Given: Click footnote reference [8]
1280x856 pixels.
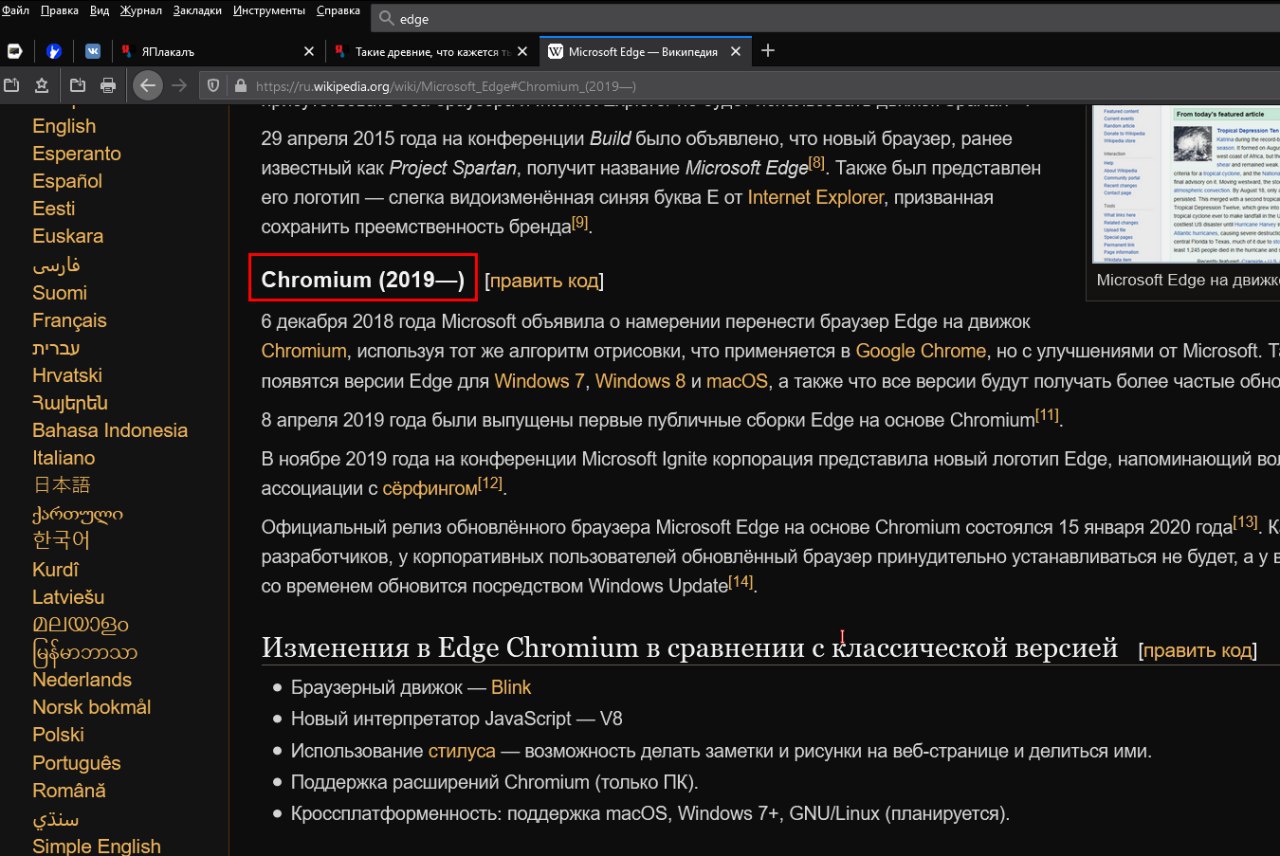Looking at the screenshot, I should pos(817,162).
